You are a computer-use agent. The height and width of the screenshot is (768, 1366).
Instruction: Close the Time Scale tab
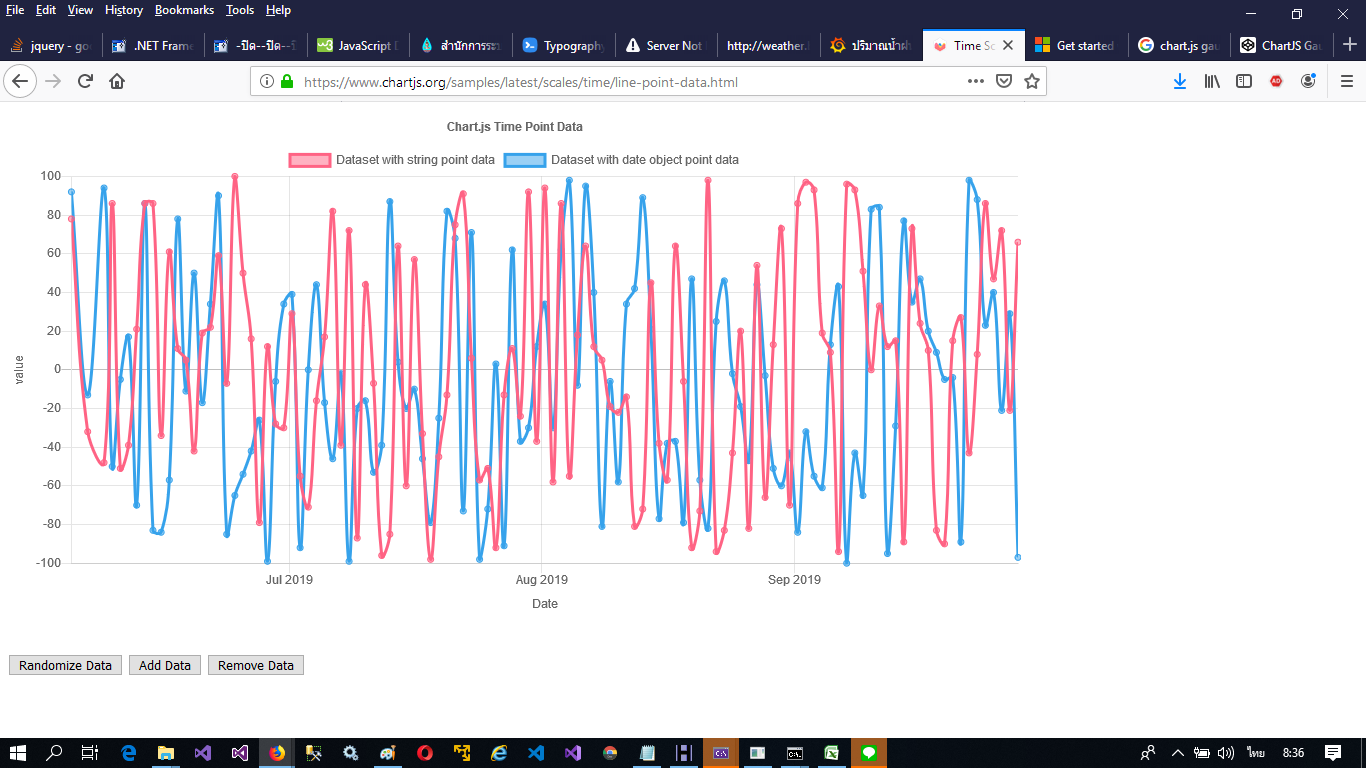[x=1008, y=45]
